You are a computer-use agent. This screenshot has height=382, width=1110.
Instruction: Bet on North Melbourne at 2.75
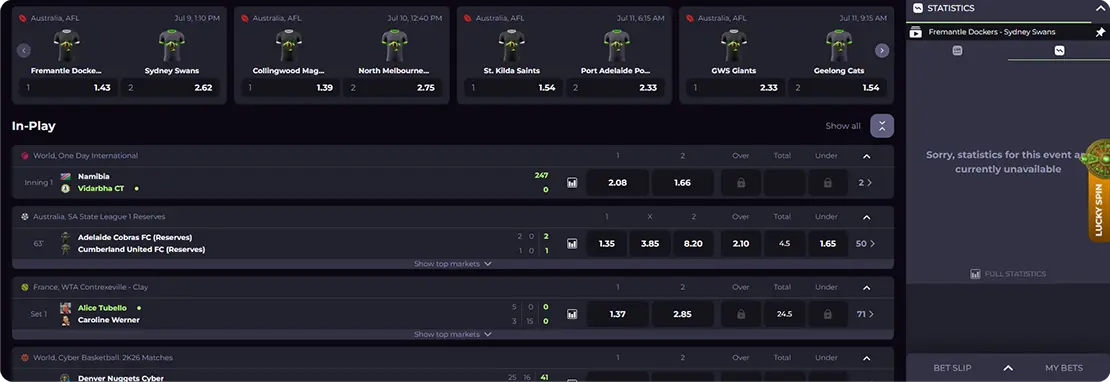(x=393, y=88)
